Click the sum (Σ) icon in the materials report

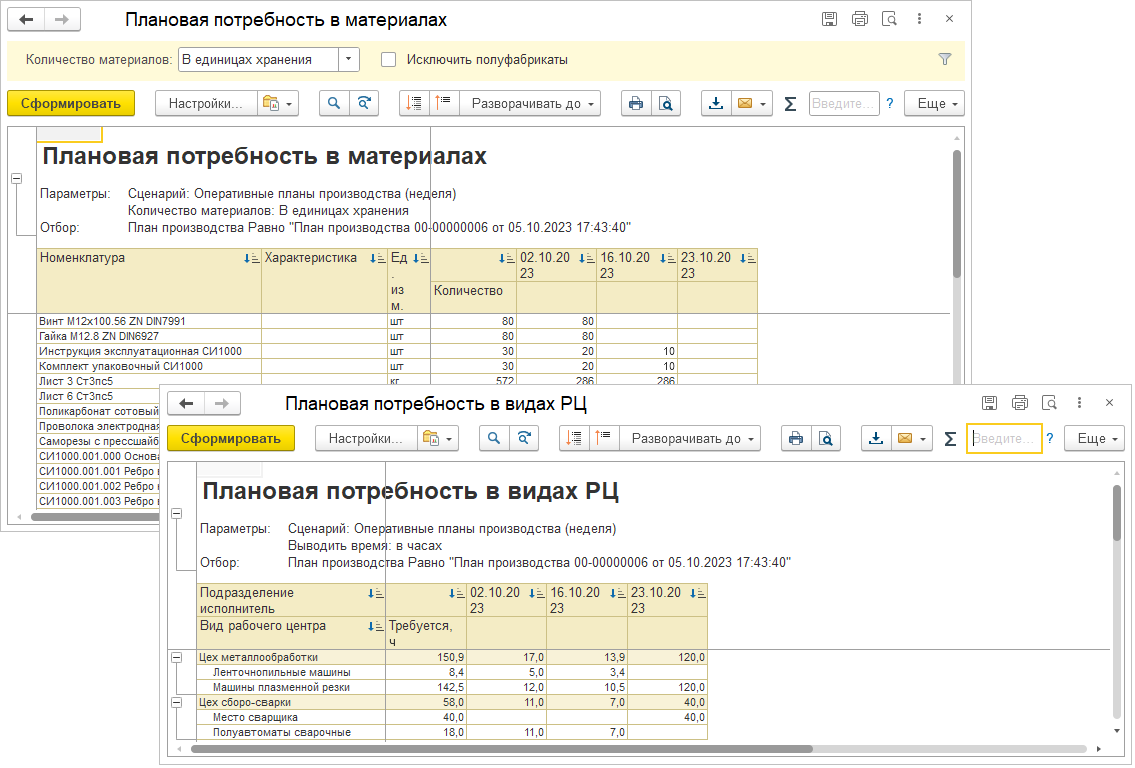pyautogui.click(x=790, y=103)
